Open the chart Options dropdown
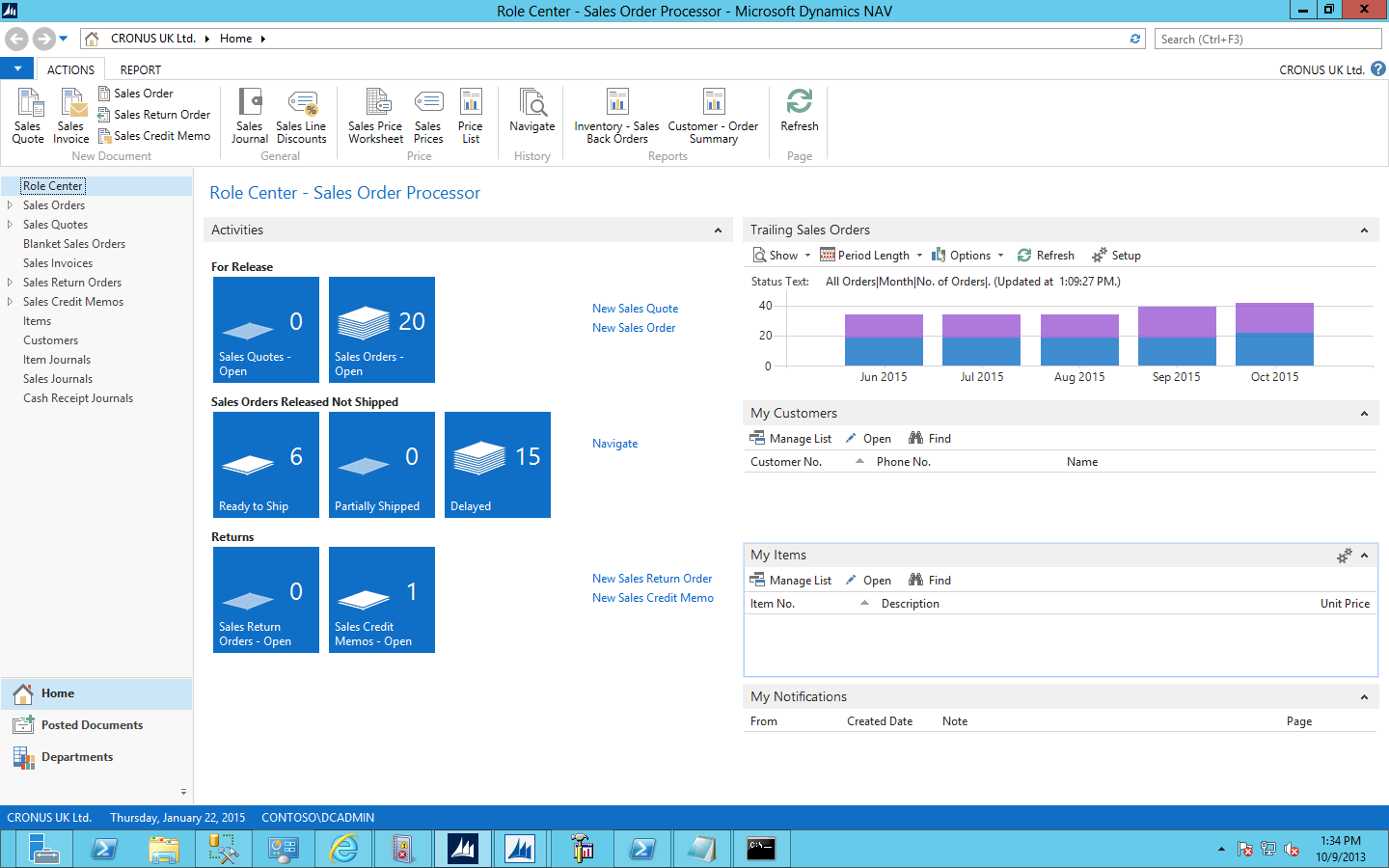The width and height of the screenshot is (1389, 868). [967, 256]
